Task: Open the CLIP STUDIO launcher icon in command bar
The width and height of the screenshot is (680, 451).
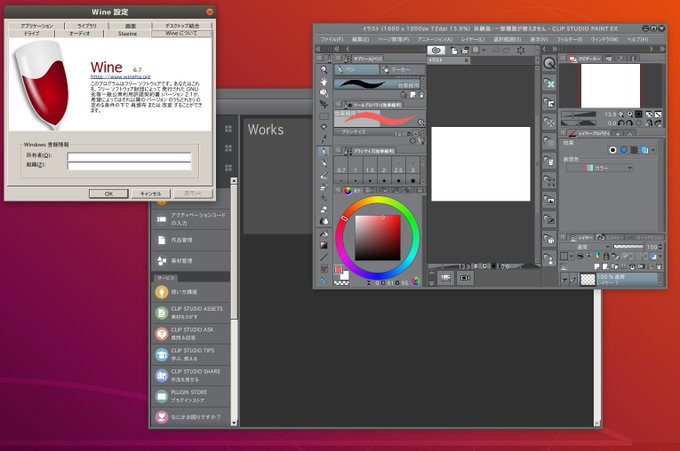Action: 437,50
